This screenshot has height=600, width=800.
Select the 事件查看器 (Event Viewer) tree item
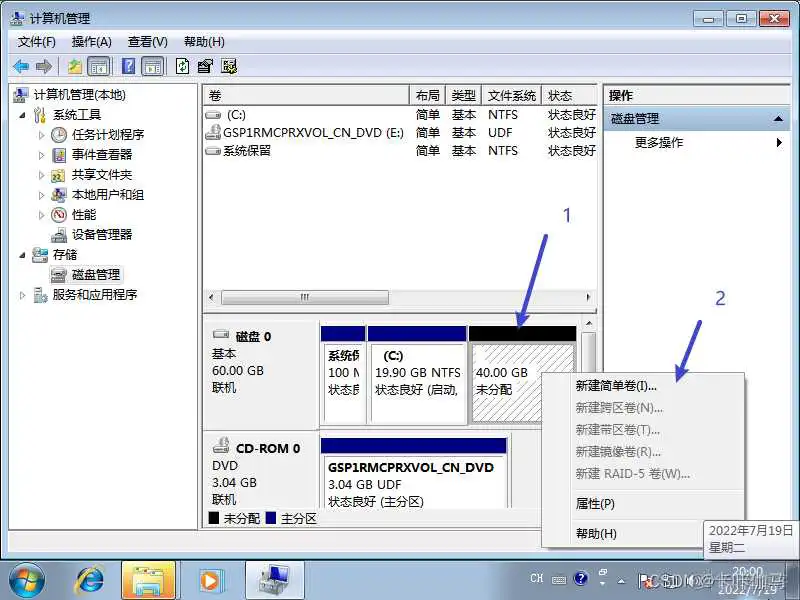(x=101, y=155)
